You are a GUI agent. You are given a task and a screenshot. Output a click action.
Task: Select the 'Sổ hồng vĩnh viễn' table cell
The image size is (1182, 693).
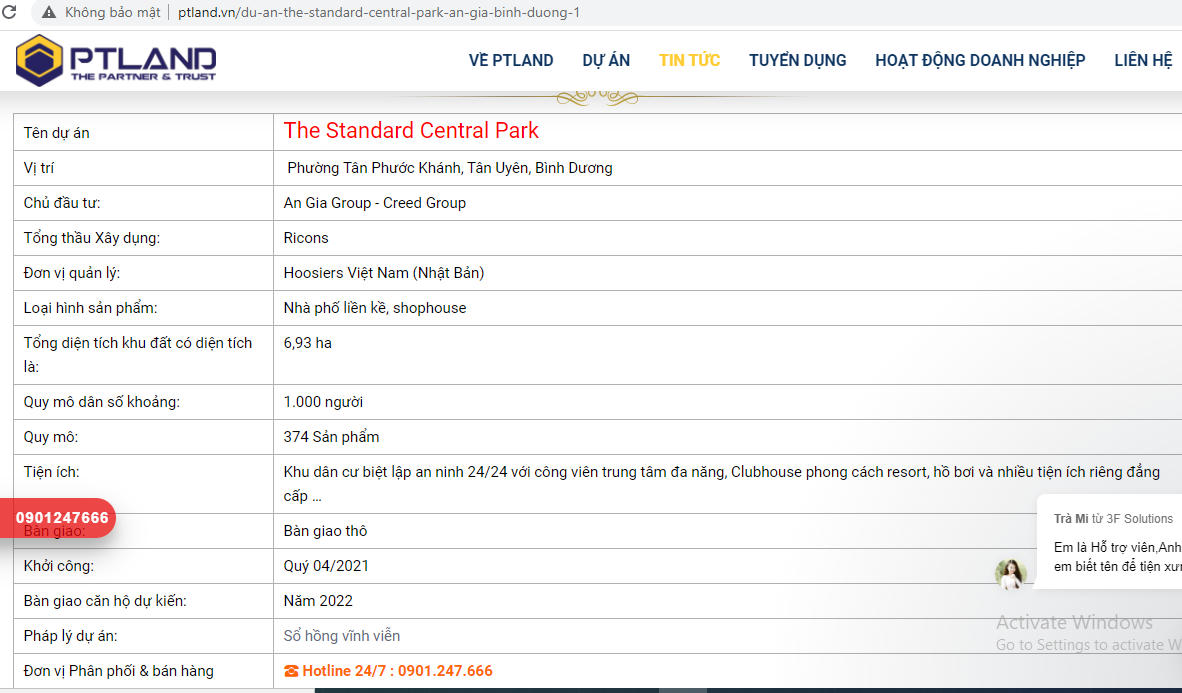tap(340, 635)
